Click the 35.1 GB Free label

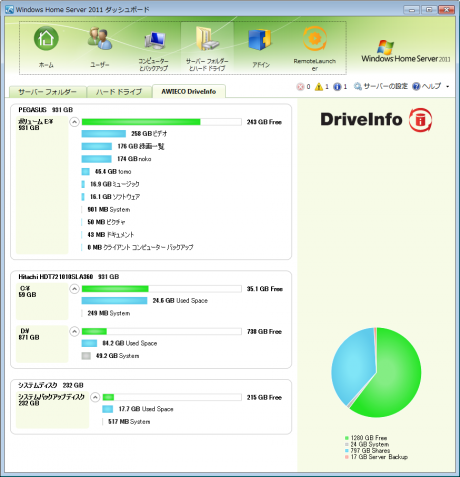tap(265, 289)
